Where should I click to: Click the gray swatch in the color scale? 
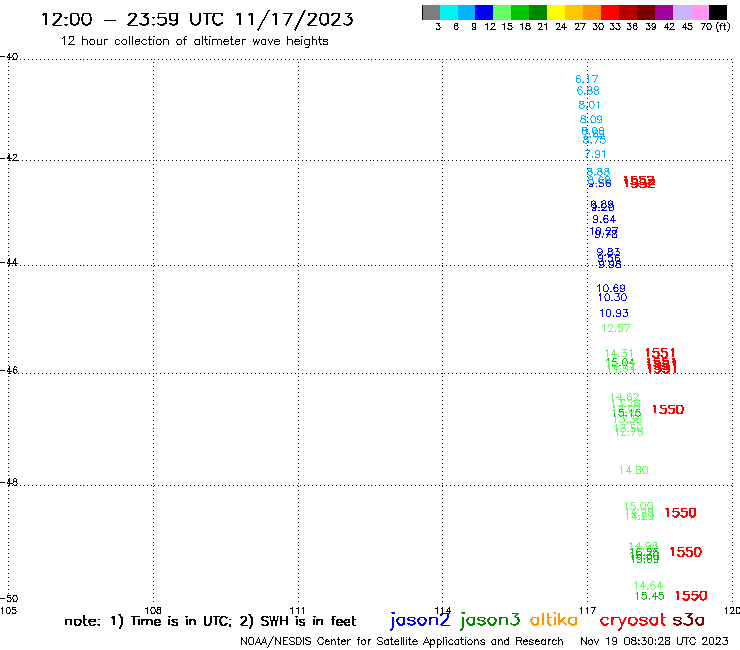coord(431,12)
